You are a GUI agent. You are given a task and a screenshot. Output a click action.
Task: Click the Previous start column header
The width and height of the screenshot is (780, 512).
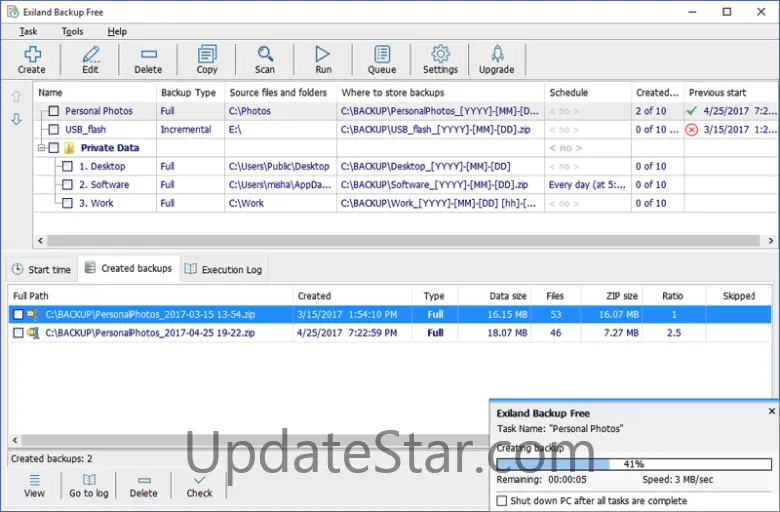click(x=731, y=93)
